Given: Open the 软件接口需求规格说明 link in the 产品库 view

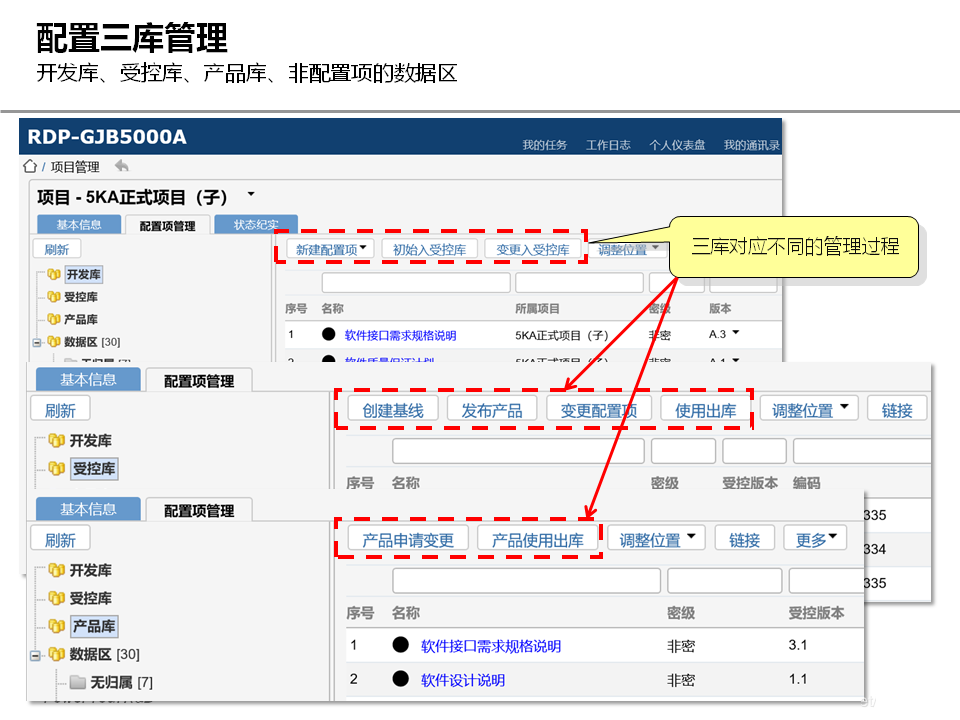Looking at the screenshot, I should (x=491, y=645).
